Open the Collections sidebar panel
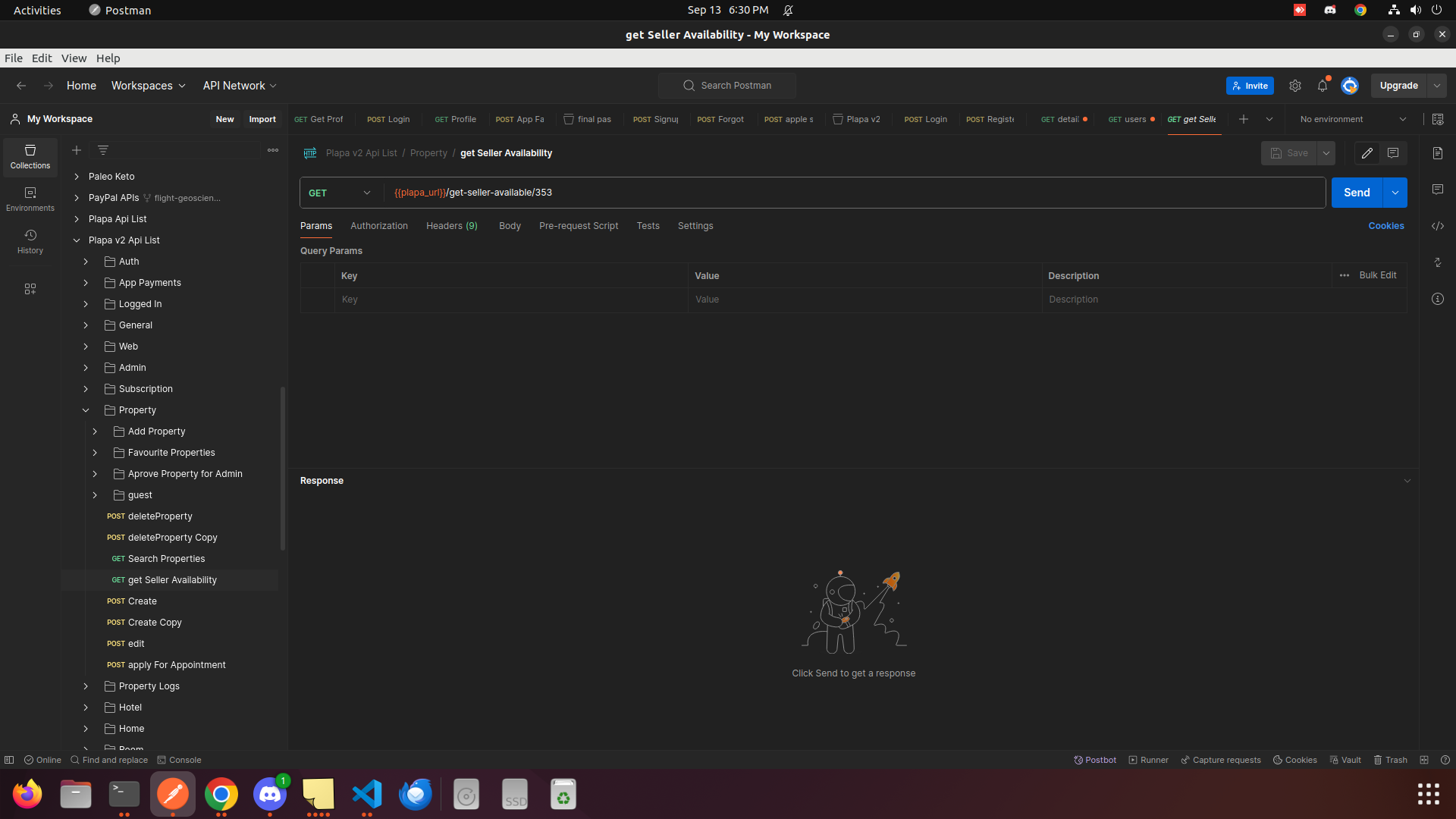This screenshot has height=819, width=1456. (x=30, y=157)
